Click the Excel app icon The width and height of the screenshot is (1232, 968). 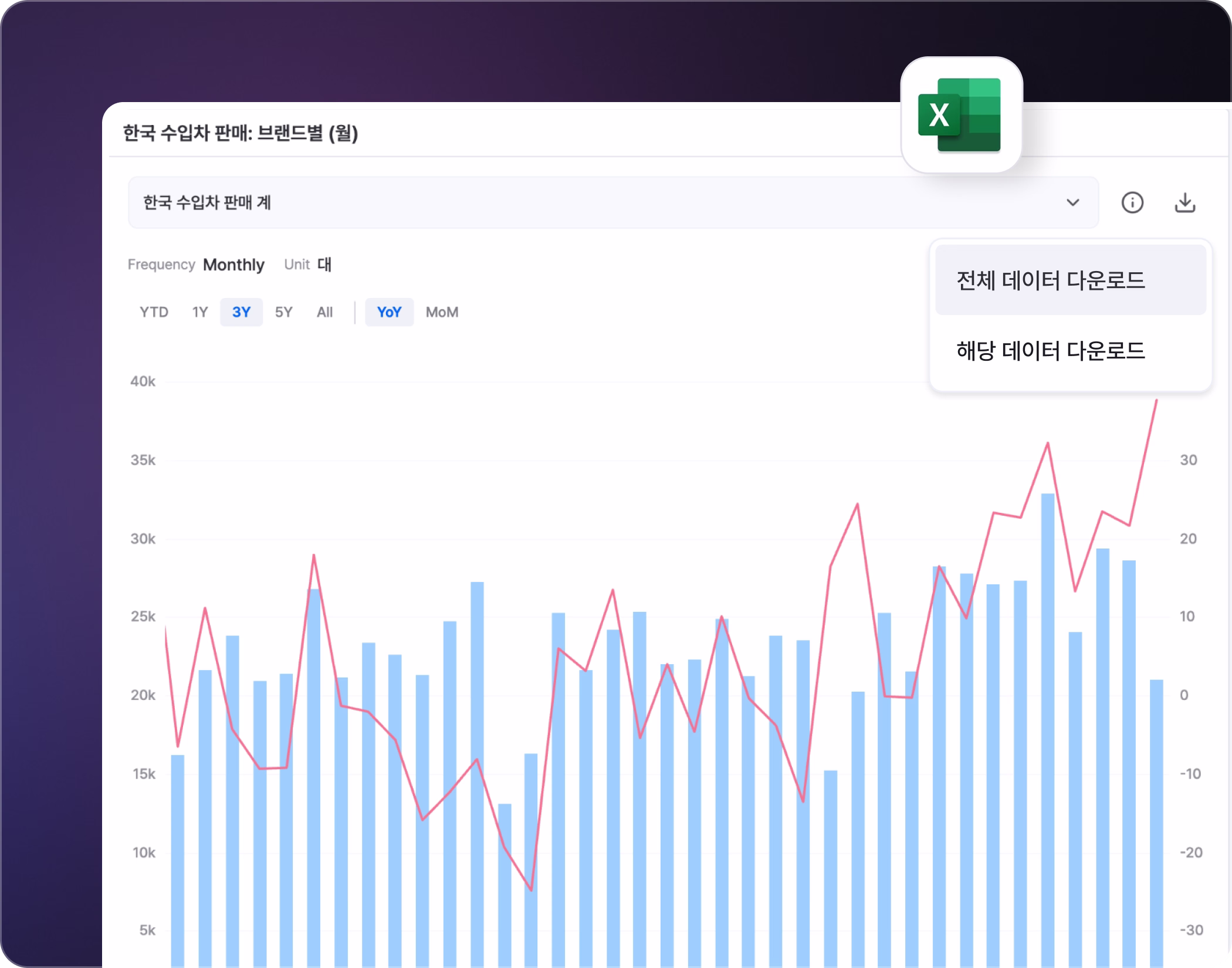(x=961, y=116)
